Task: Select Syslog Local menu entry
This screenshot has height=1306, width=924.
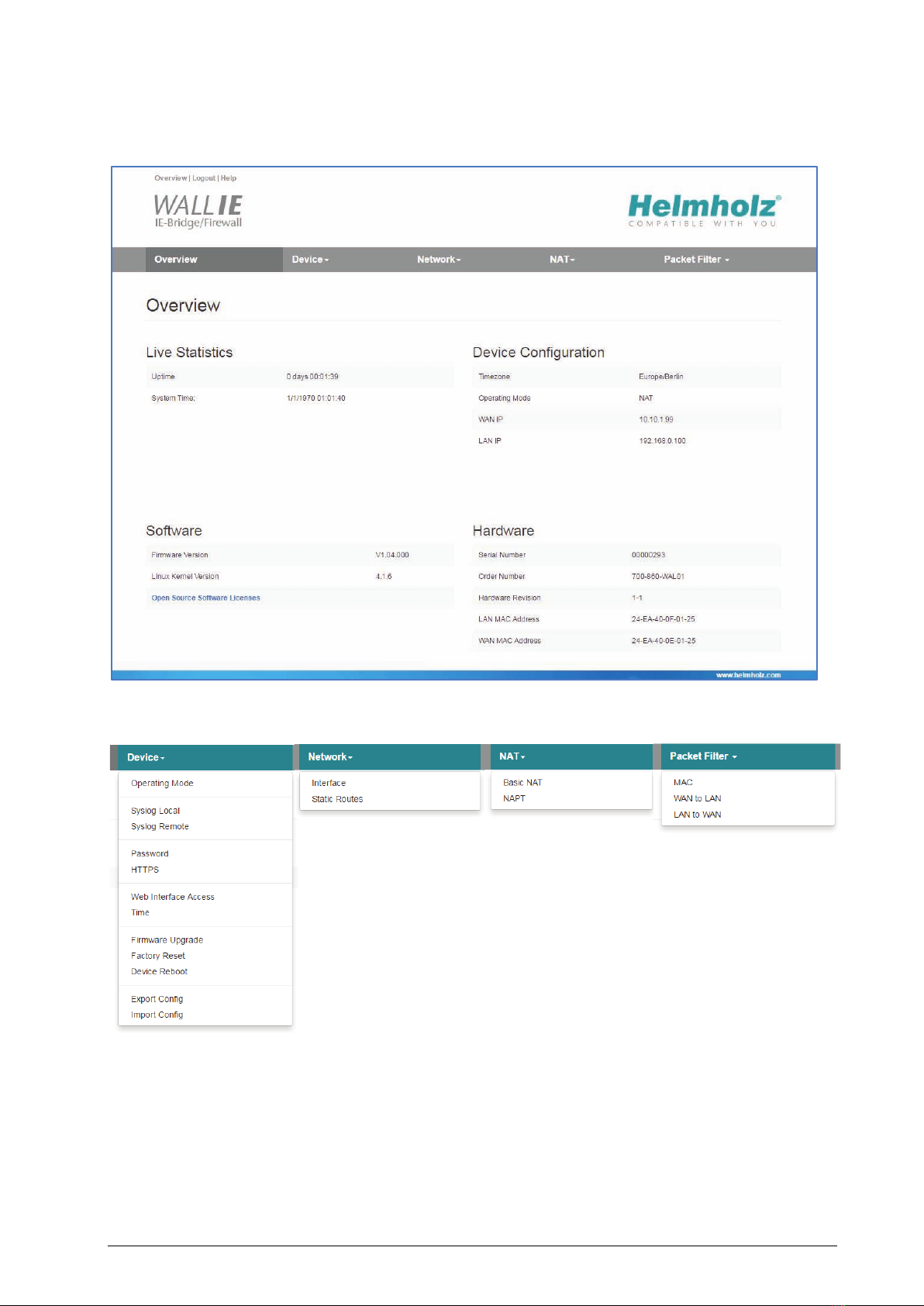Action: click(155, 811)
